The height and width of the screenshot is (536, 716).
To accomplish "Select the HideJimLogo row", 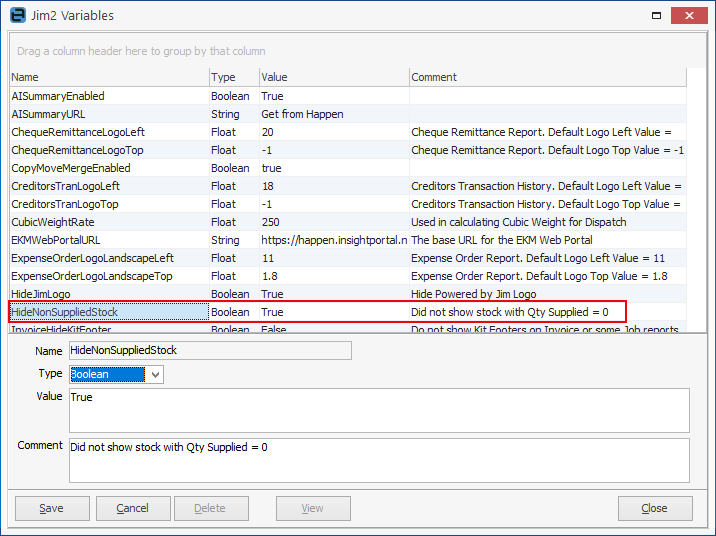I will pos(348,294).
